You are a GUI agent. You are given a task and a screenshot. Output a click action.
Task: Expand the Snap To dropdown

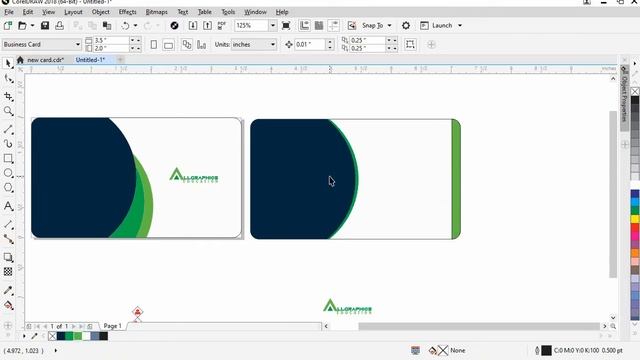pos(389,25)
